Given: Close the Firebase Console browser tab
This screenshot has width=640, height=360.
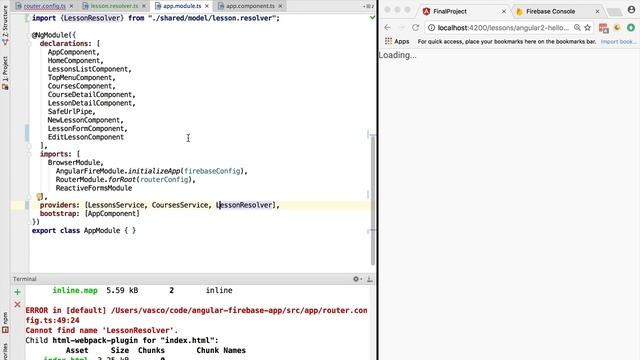Looking at the screenshot, I should pyautogui.click(x=597, y=11).
